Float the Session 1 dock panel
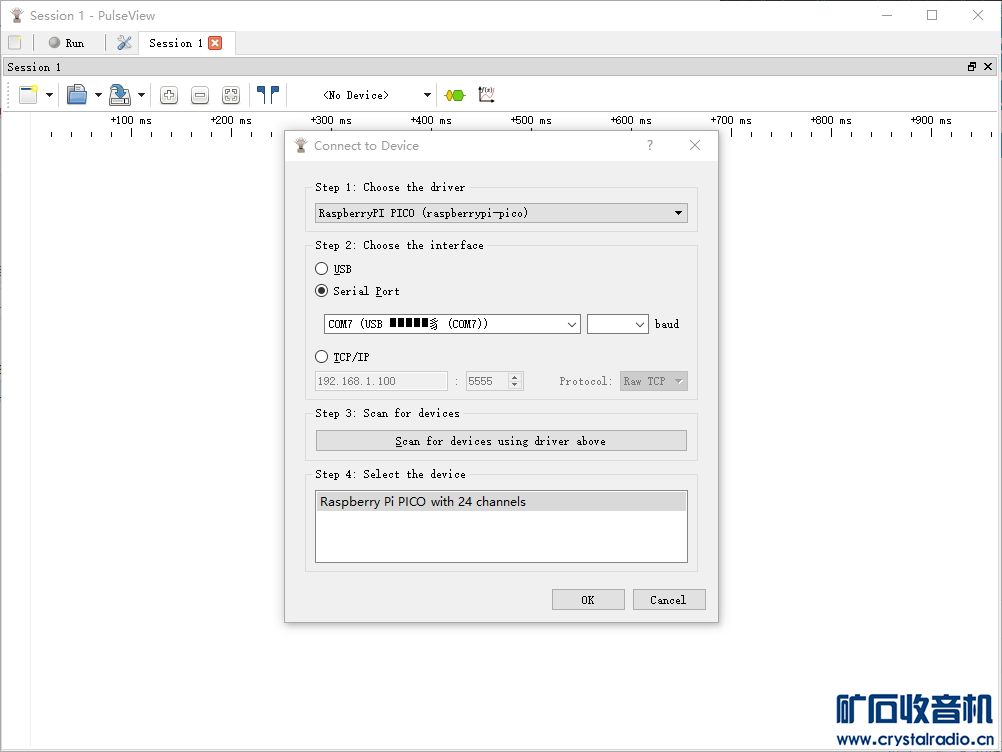The image size is (1002, 752). point(972,66)
